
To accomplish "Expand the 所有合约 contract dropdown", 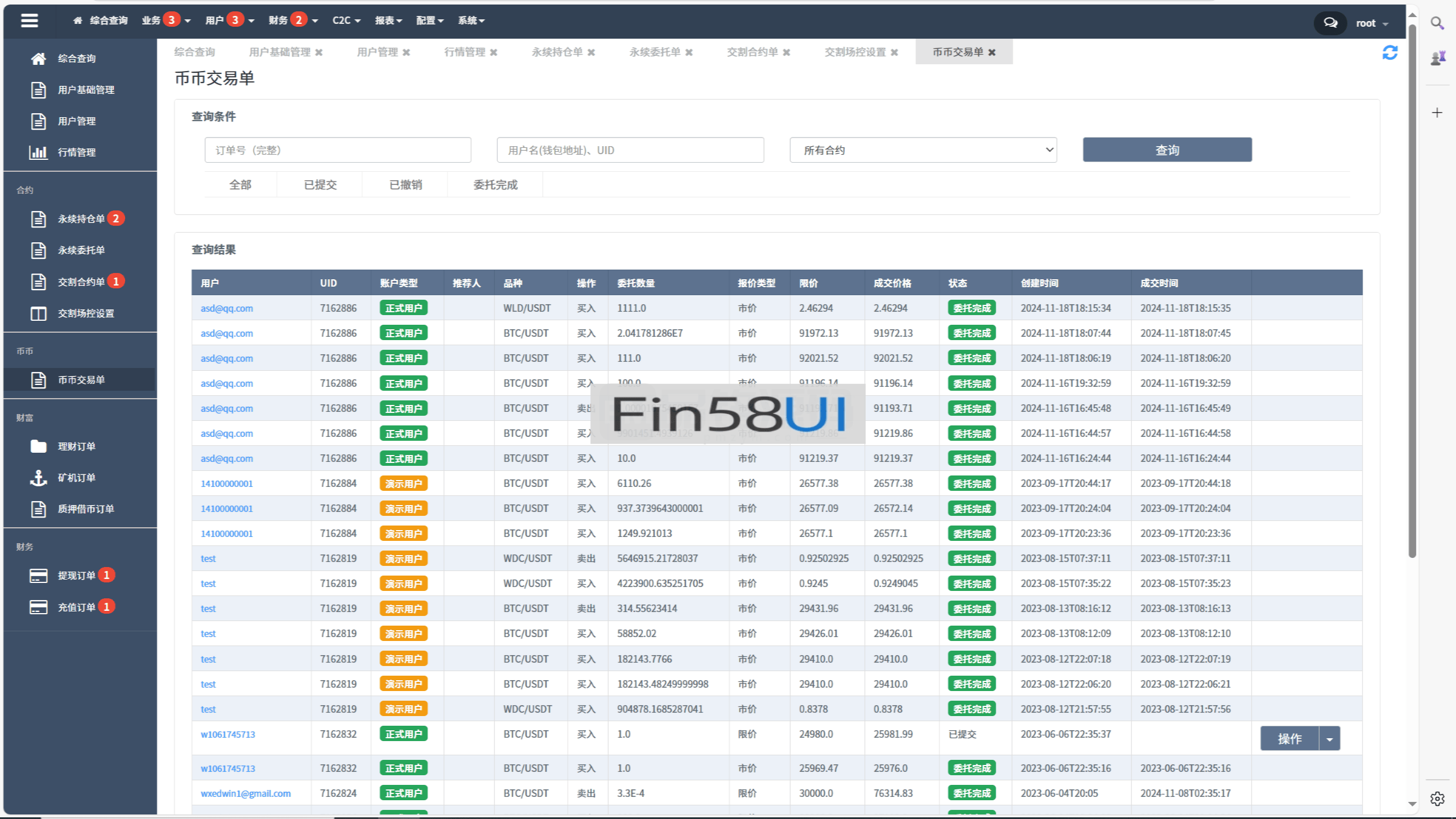I will point(923,150).
